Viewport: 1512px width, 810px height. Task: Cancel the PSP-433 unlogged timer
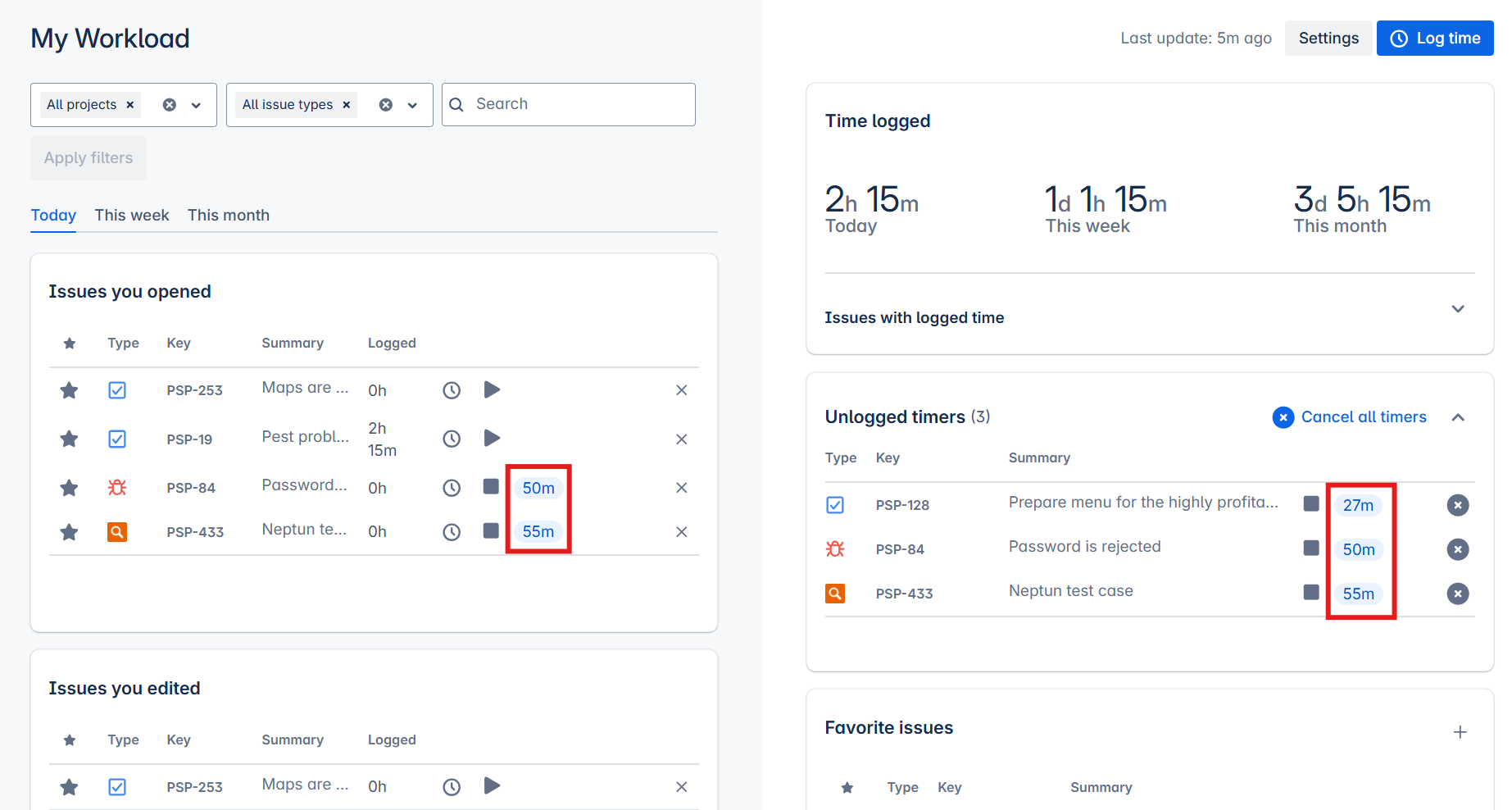pos(1458,594)
